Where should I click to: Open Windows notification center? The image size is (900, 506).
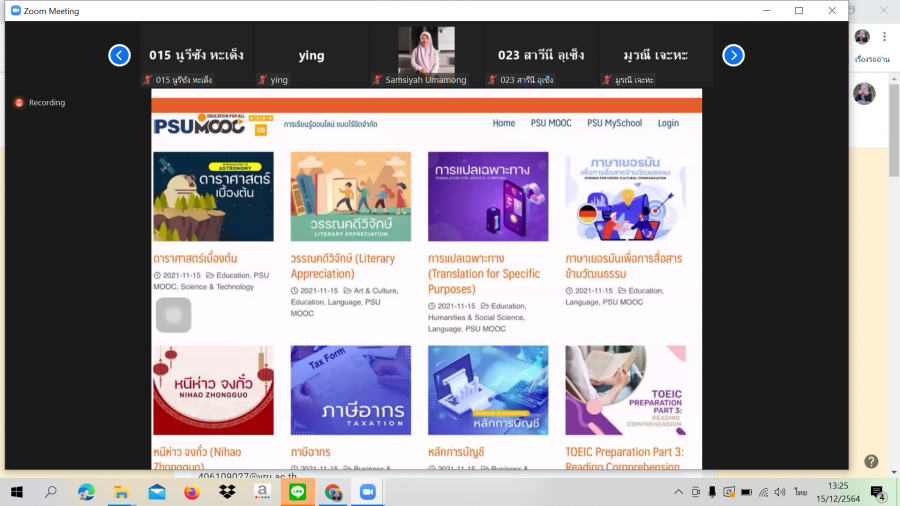[877, 492]
